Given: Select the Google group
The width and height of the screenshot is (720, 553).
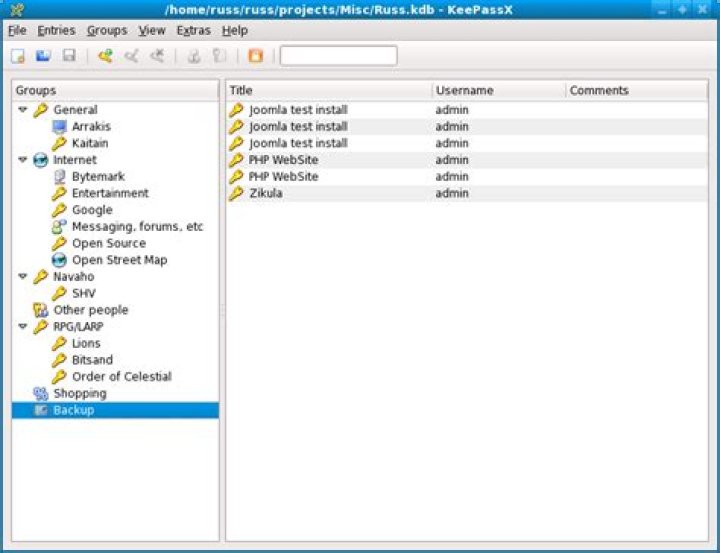Looking at the screenshot, I should click(x=92, y=210).
